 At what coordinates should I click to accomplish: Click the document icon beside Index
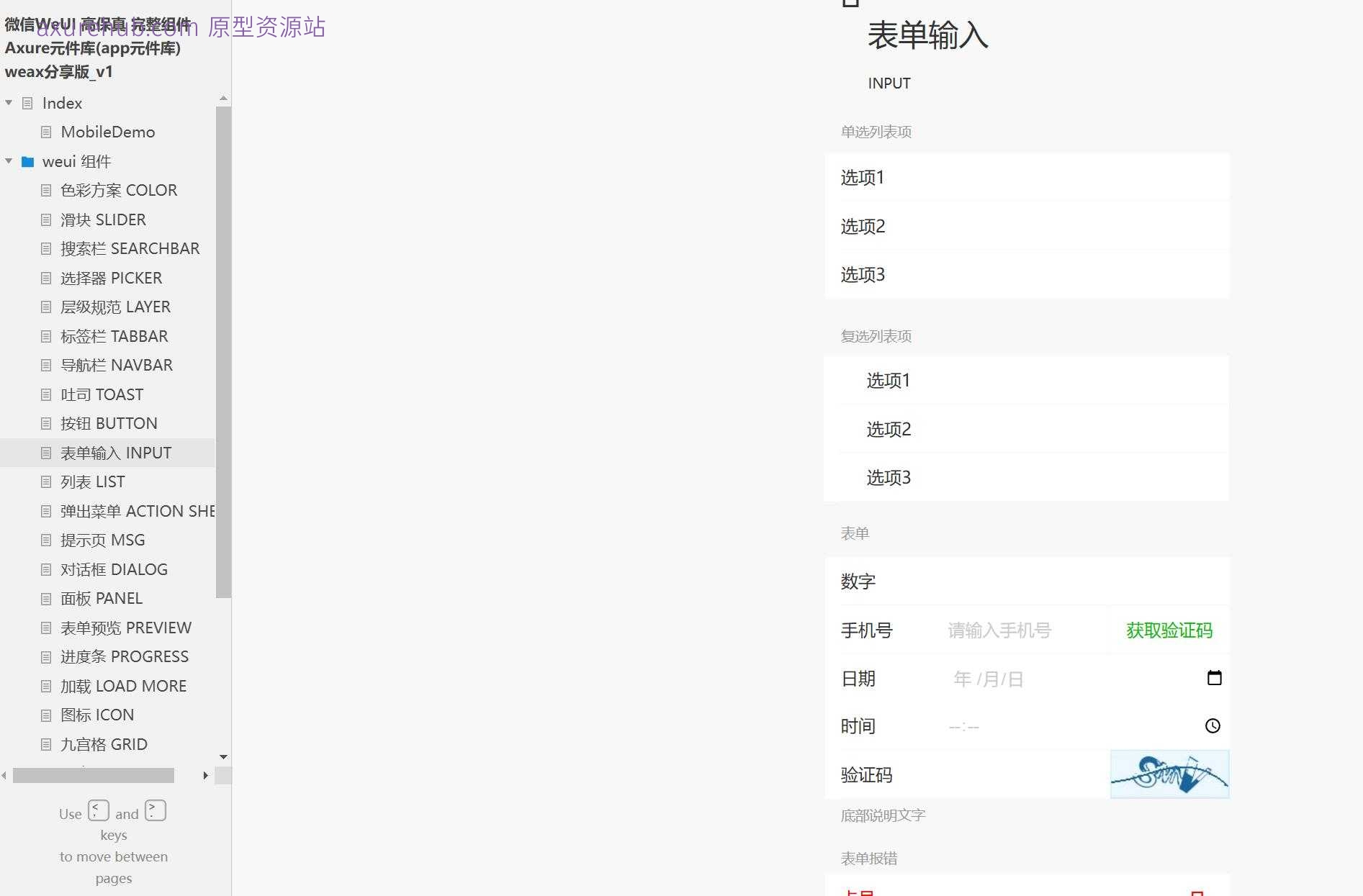click(27, 103)
